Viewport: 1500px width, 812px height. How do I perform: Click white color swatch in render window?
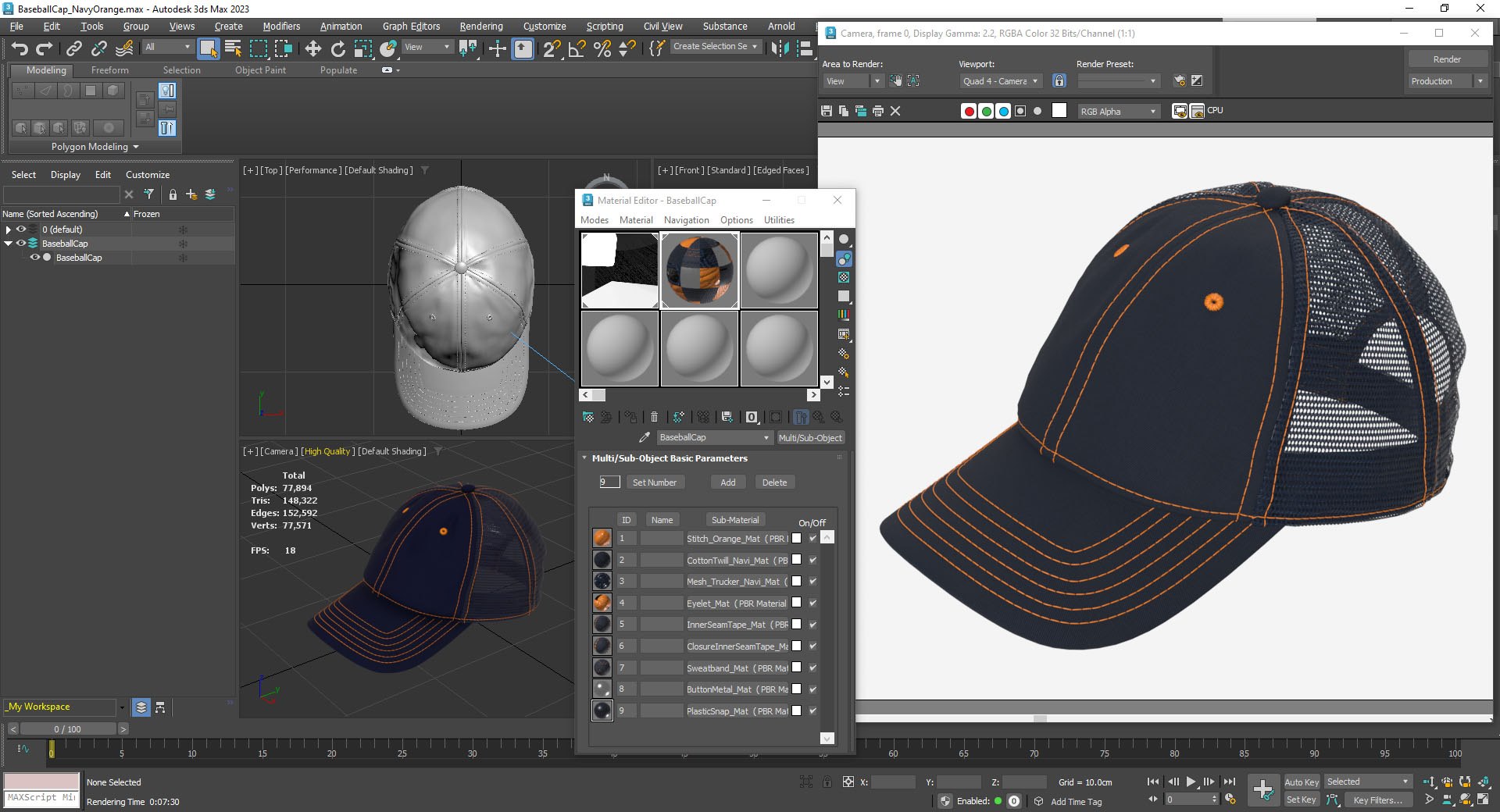[1059, 110]
